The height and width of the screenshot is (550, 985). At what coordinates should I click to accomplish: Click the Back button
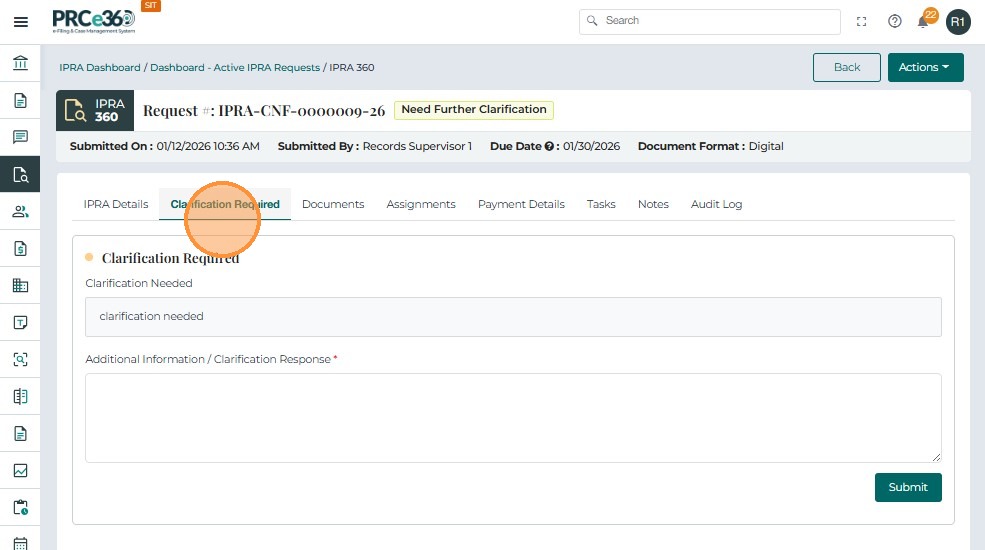pyautogui.click(x=846, y=67)
